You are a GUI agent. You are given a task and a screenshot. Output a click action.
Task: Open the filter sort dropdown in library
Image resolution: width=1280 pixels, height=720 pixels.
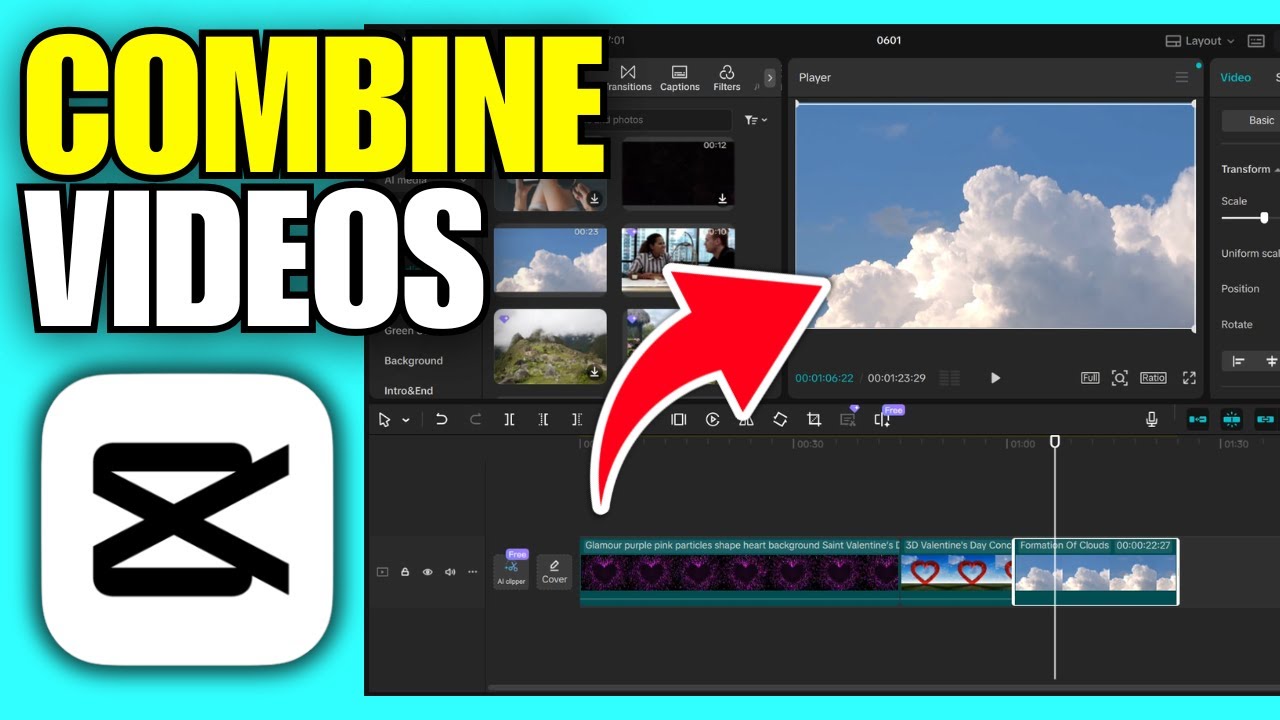tap(756, 120)
